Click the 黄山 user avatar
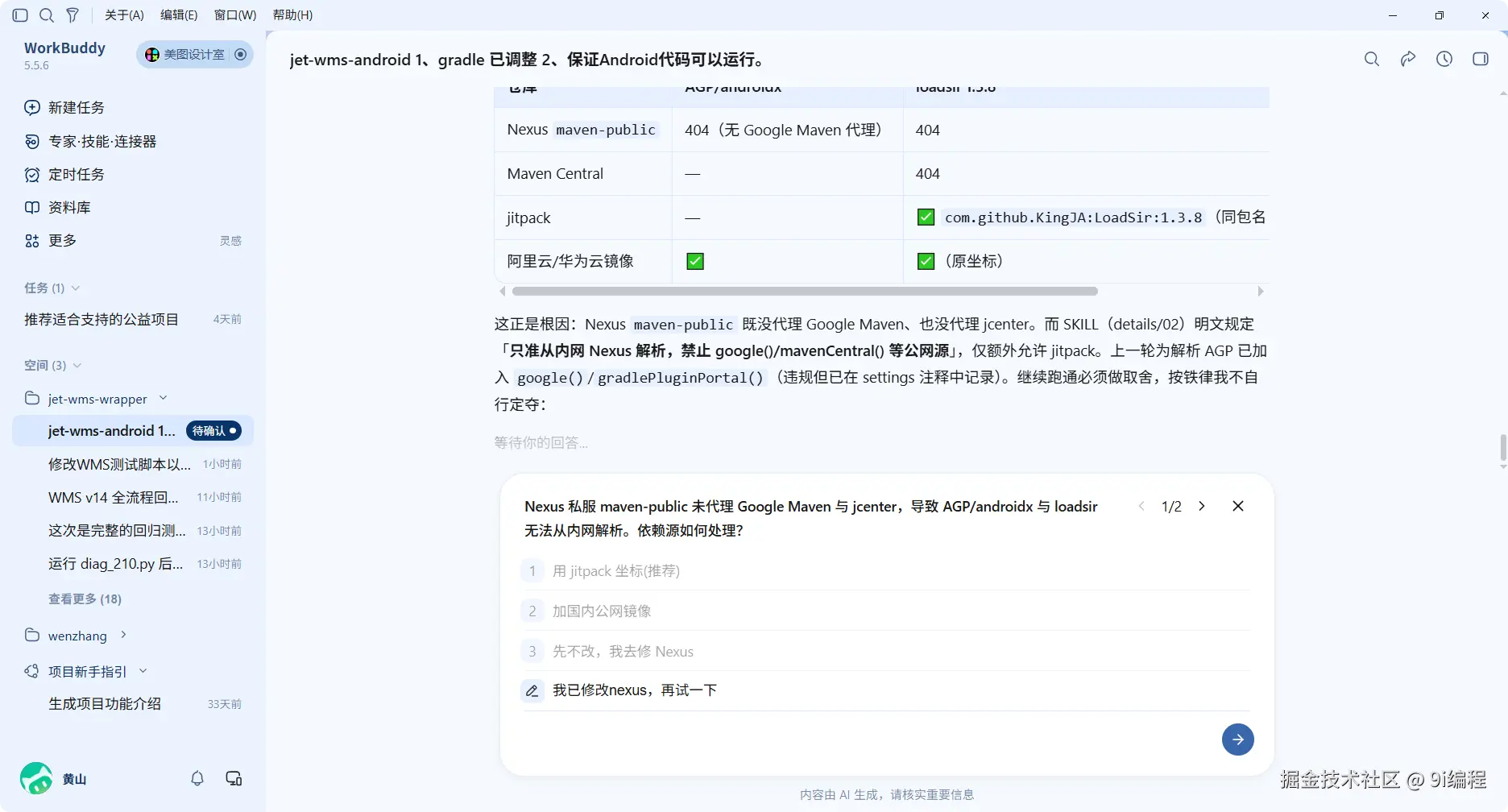 (36, 779)
